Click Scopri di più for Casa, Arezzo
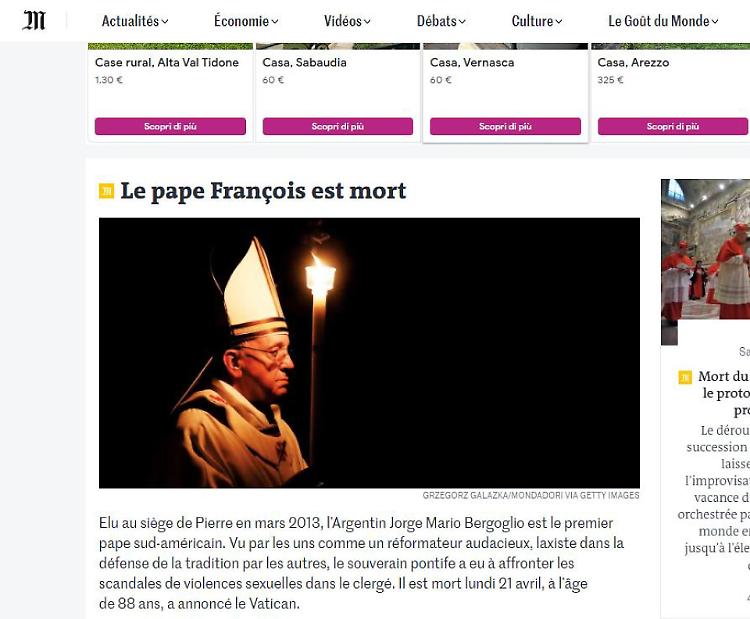The height and width of the screenshot is (619, 750). pos(673,126)
